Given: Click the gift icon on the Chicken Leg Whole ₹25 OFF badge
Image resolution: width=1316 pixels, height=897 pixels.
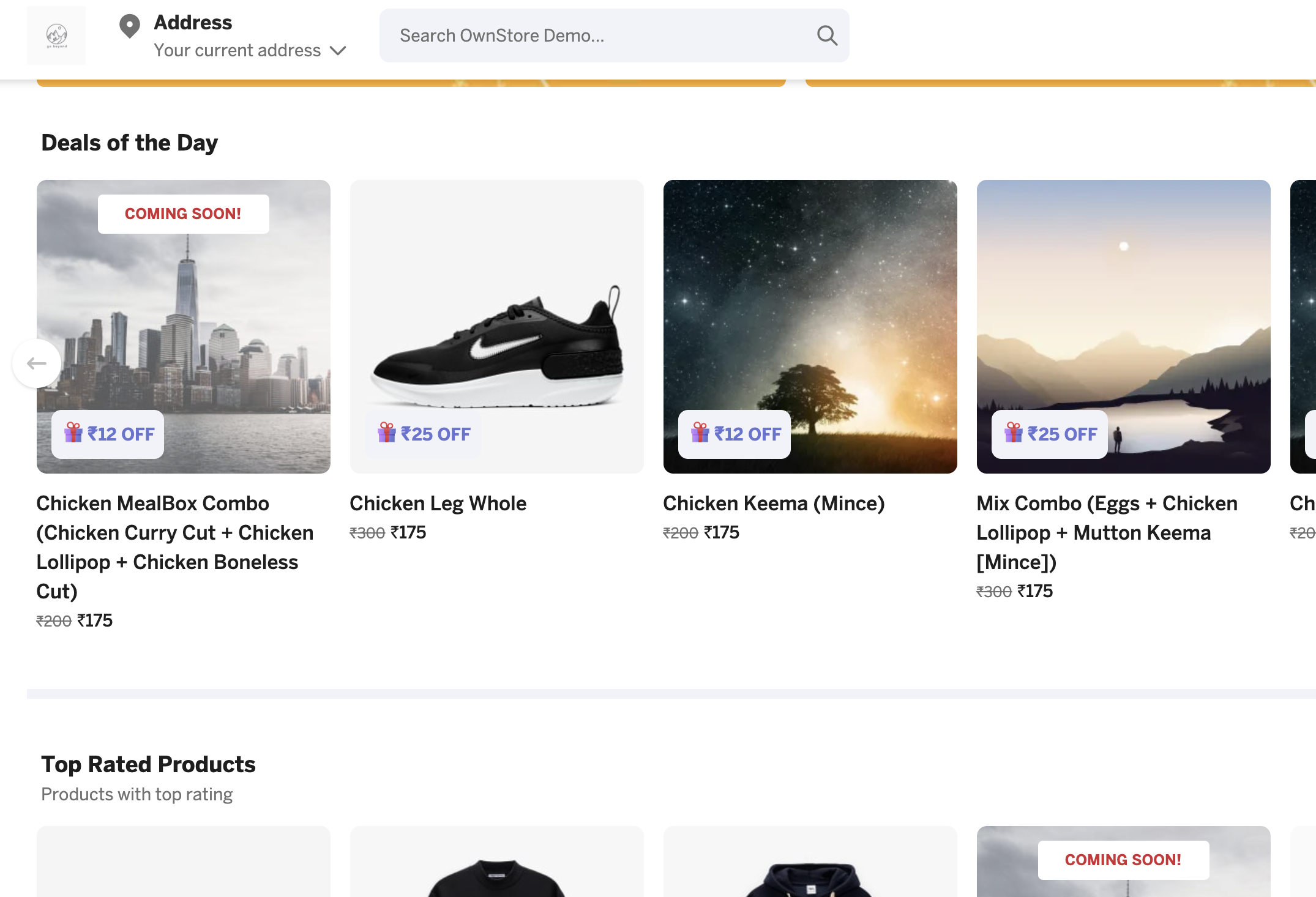Looking at the screenshot, I should point(387,434).
